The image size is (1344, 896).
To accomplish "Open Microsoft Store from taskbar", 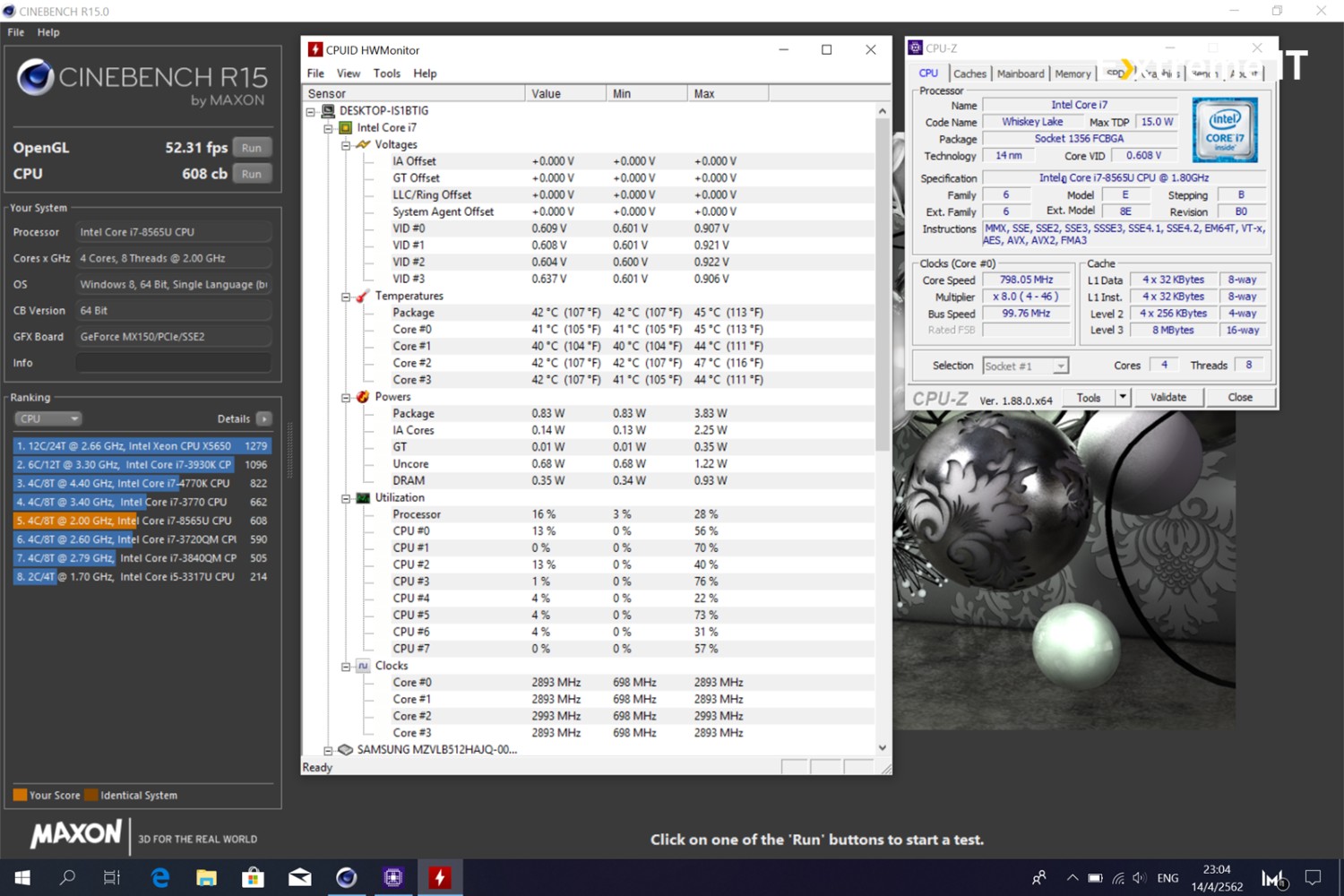I will tap(253, 877).
